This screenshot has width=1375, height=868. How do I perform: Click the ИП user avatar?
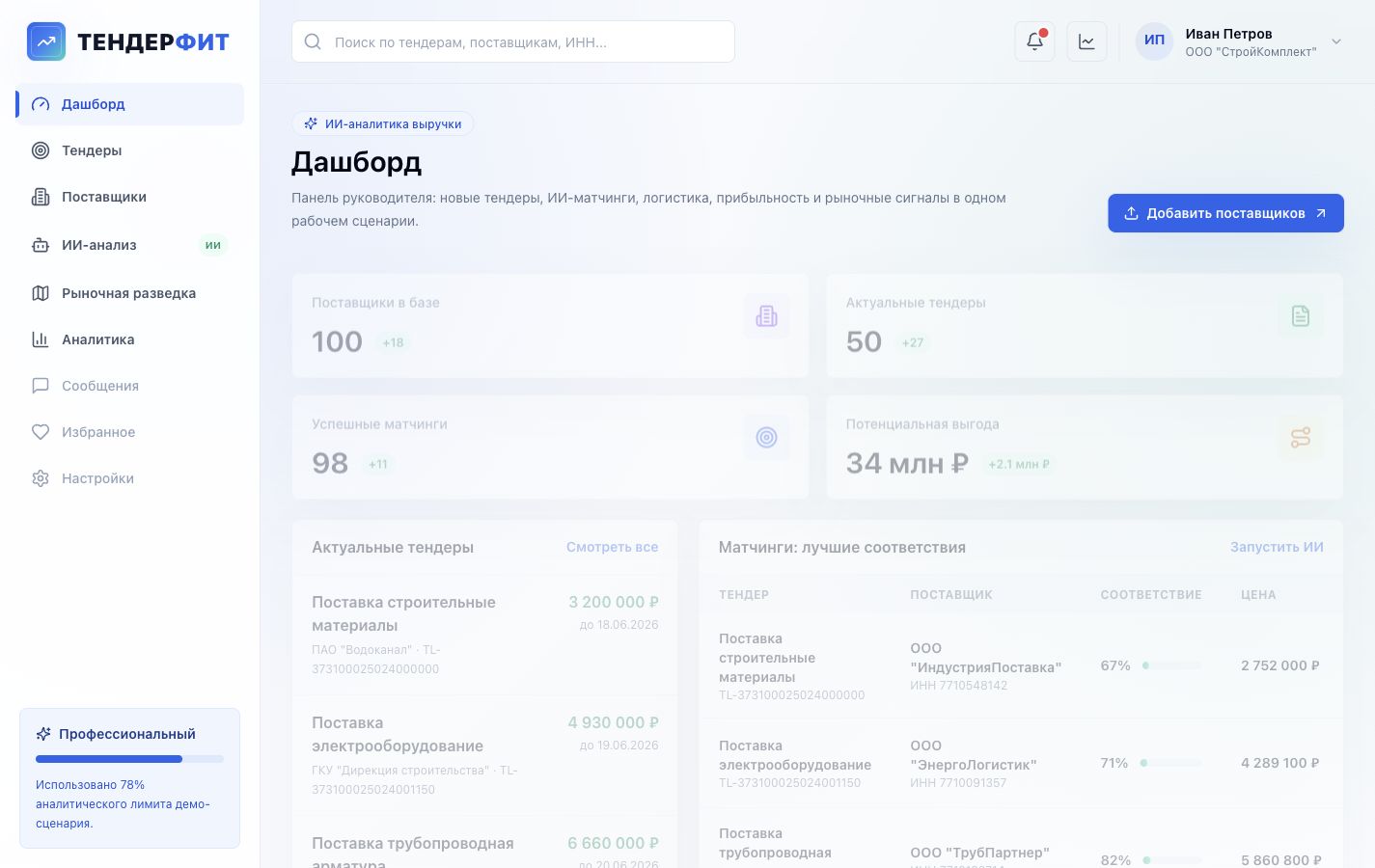tap(1154, 41)
